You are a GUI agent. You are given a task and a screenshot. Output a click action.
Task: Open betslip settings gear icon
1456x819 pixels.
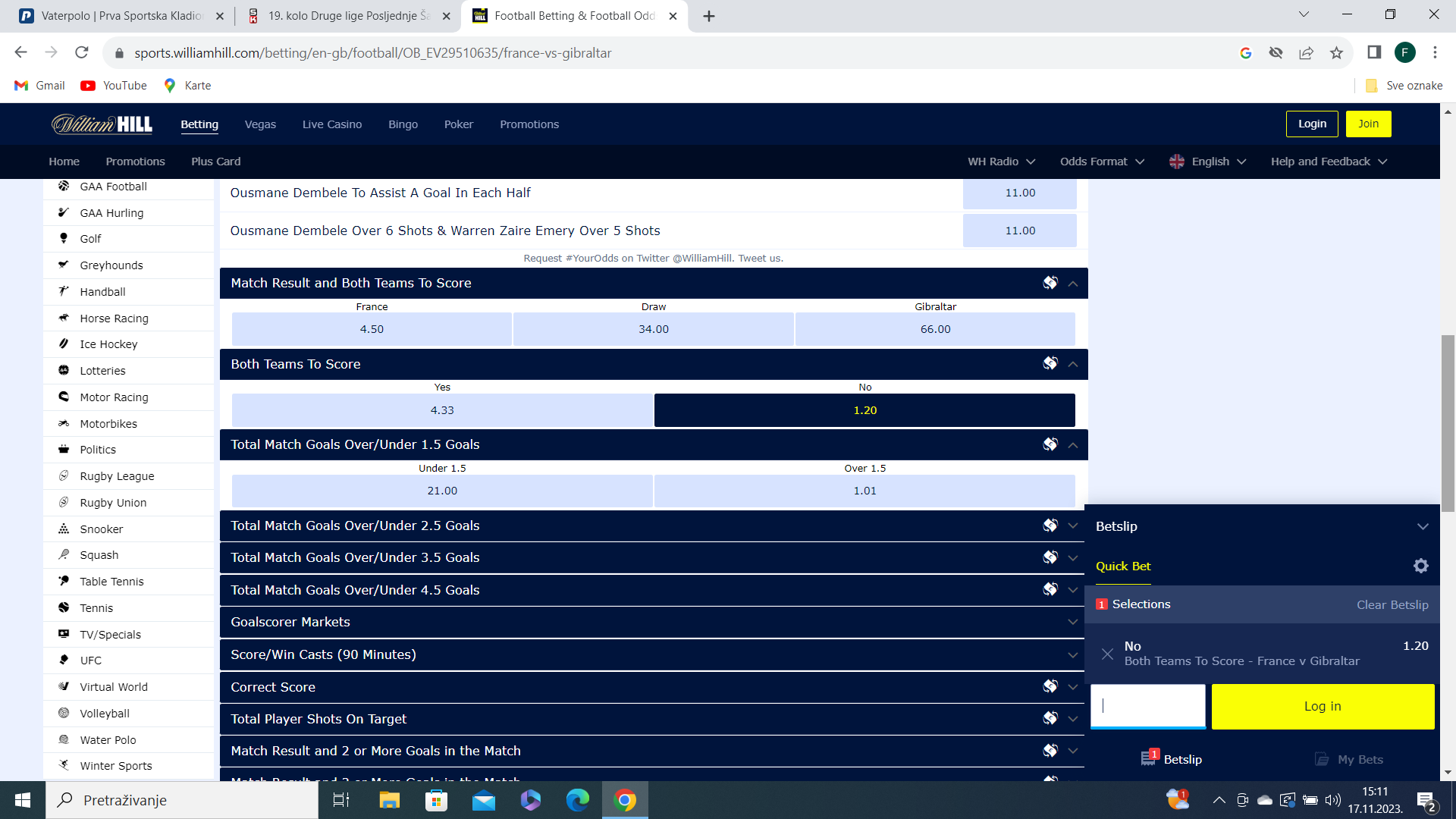(1420, 566)
